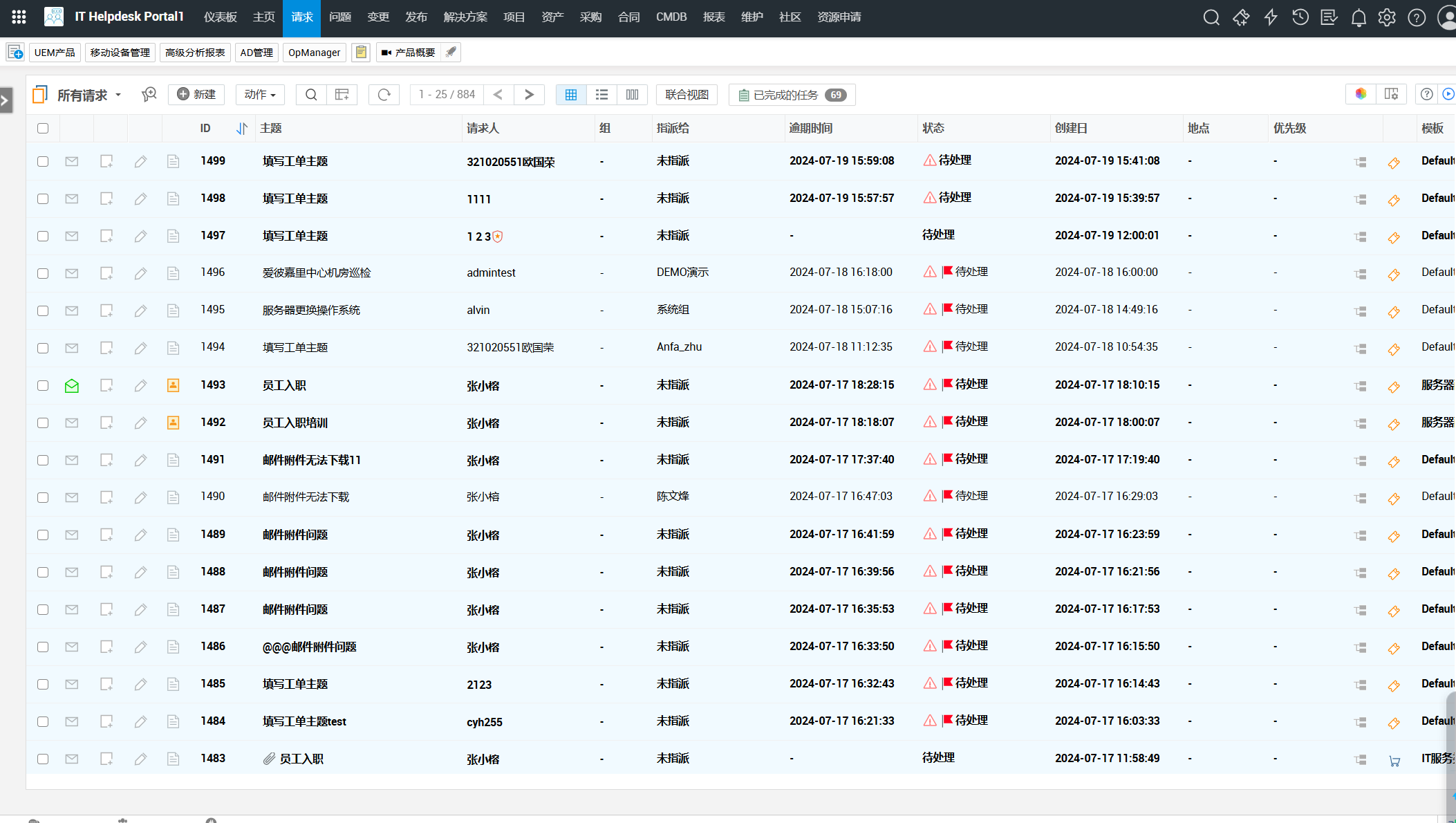Viewport: 1456px width, 823px height.
Task: Expand the 所有请求 view dropdown
Action: pos(118,95)
